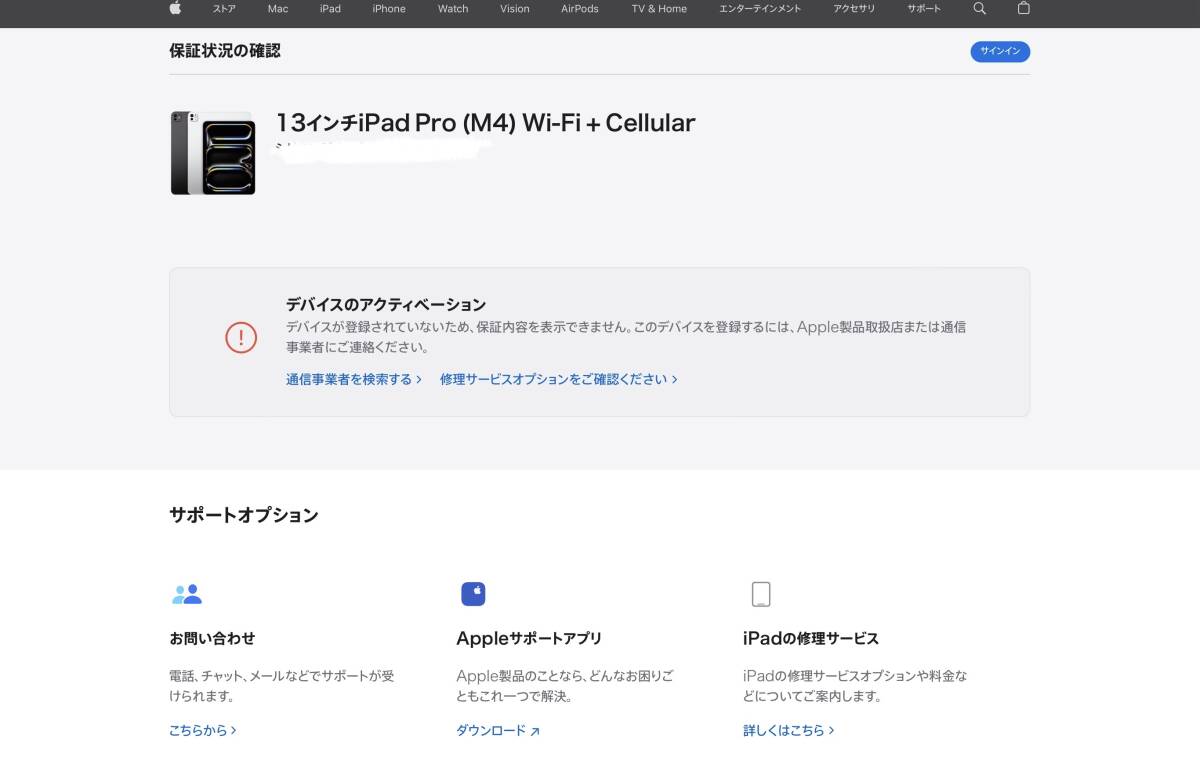Click the 保証状況の確認 page title
The width and height of the screenshot is (1200, 775).
(225, 51)
